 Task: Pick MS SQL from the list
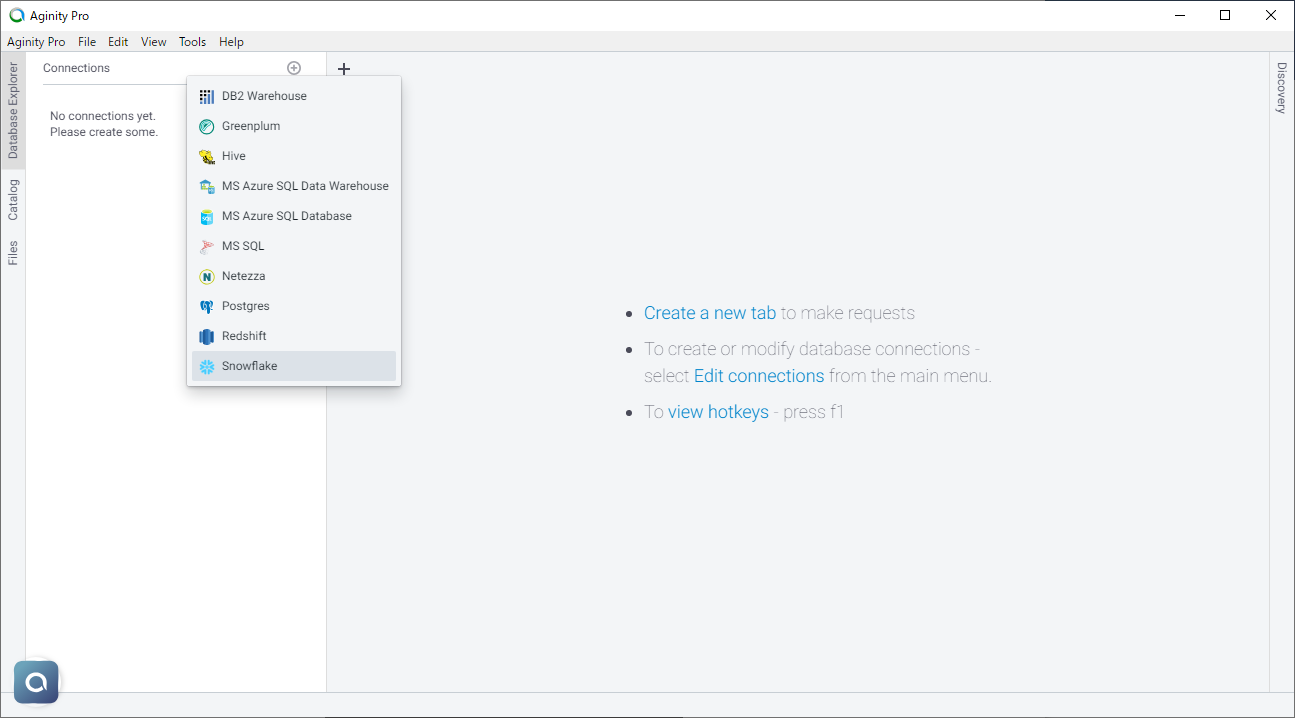click(x=240, y=245)
